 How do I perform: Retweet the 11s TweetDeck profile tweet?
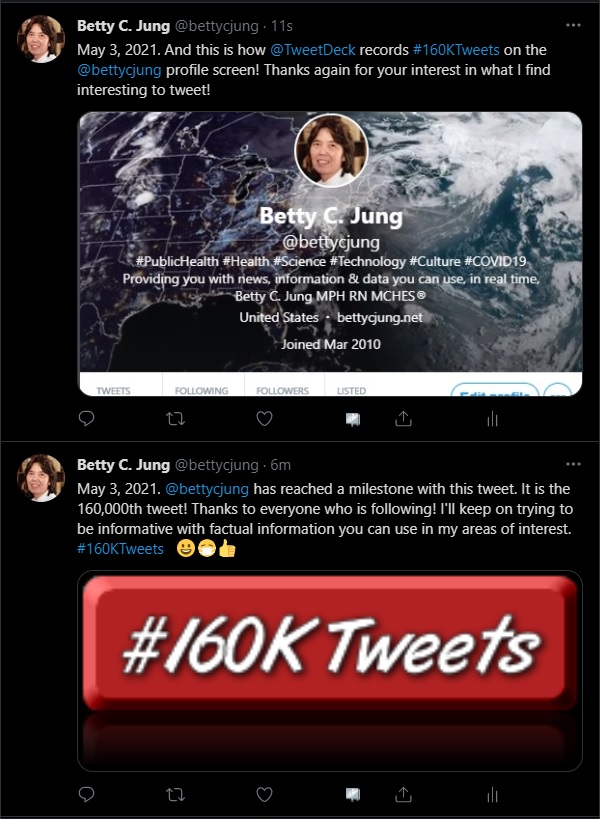point(176,420)
